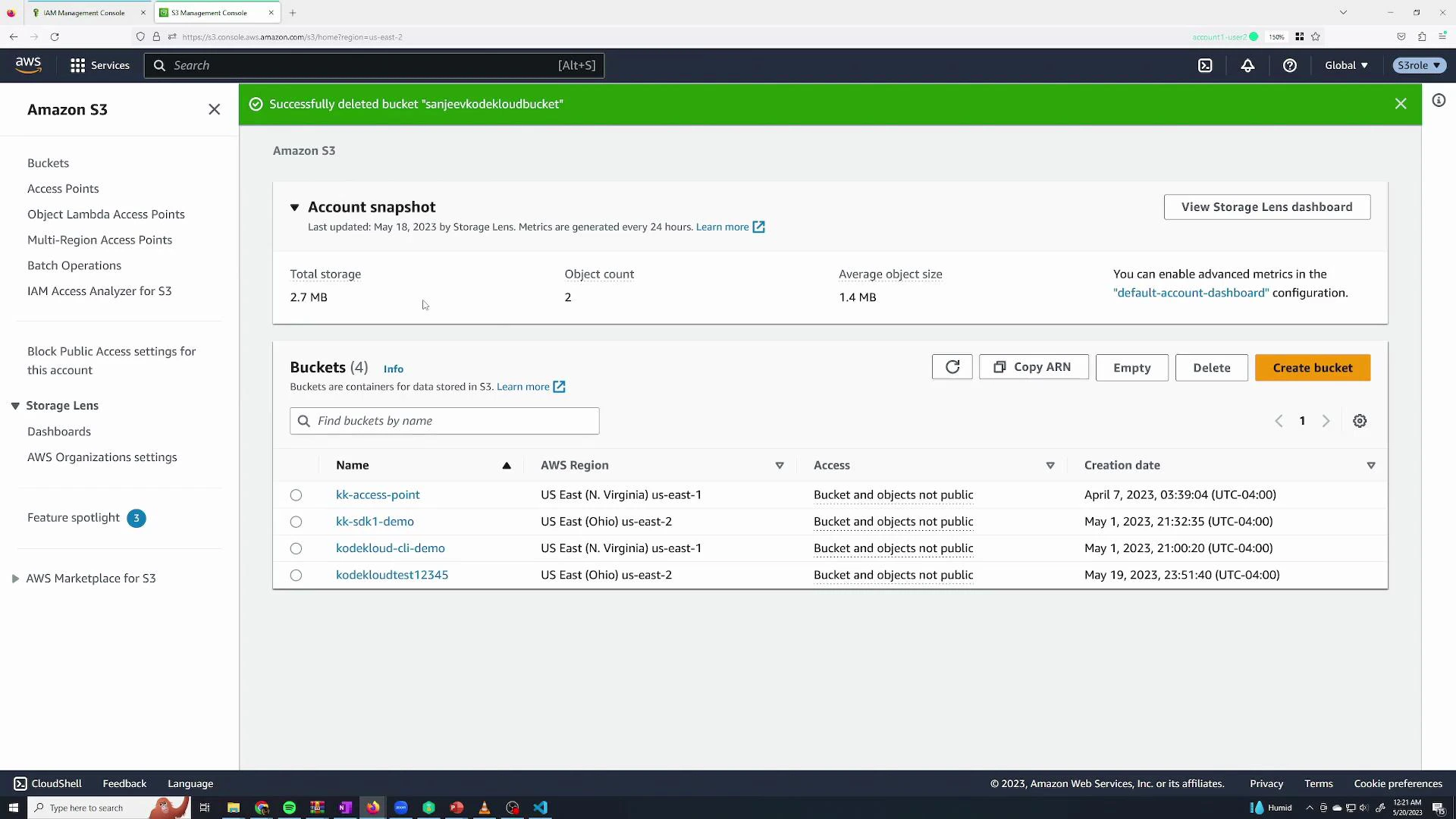Select the kodekloudtest12345 bucket radio button

tap(295, 575)
